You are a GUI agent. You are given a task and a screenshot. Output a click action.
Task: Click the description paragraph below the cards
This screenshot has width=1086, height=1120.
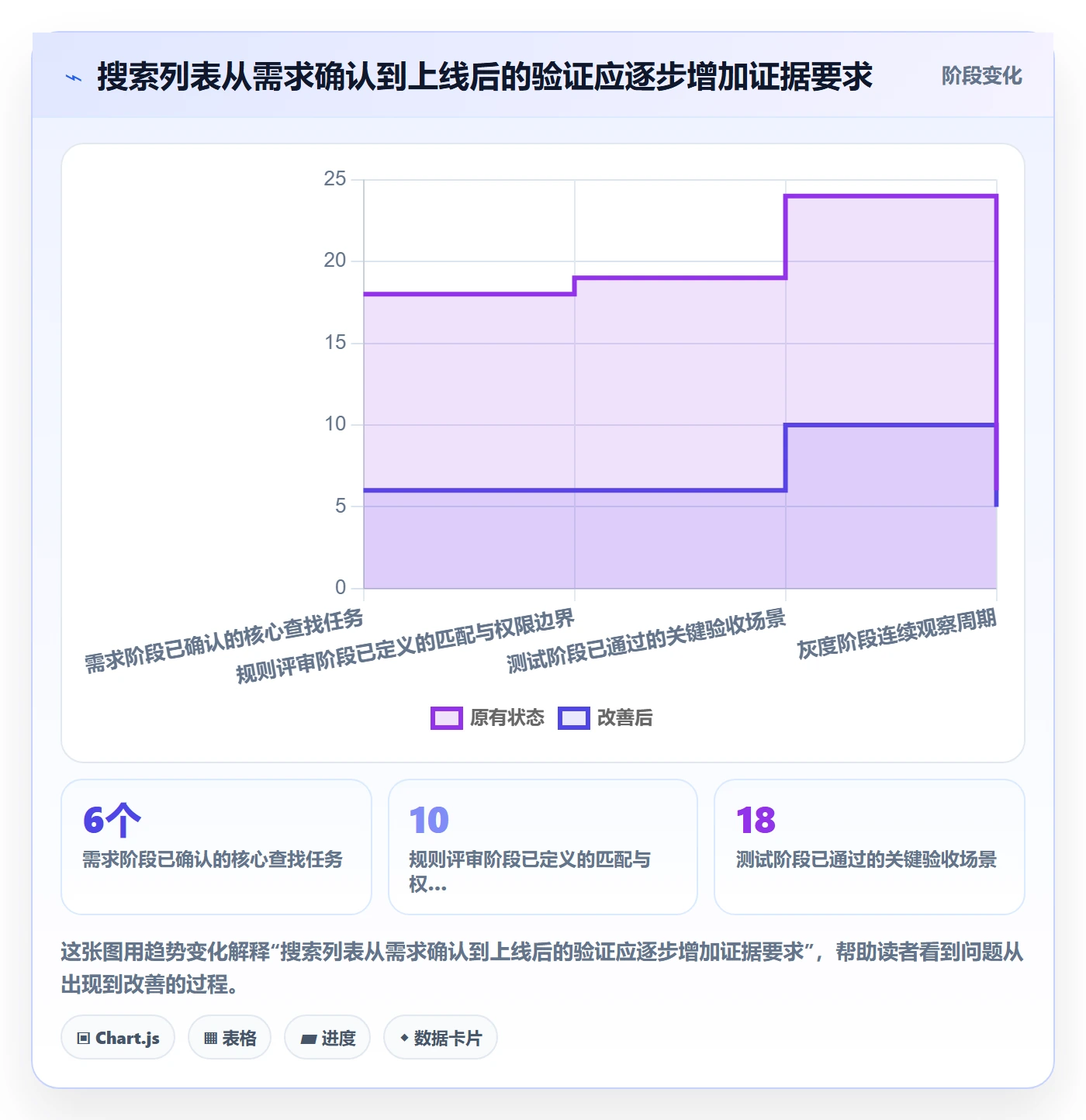[x=542, y=968]
